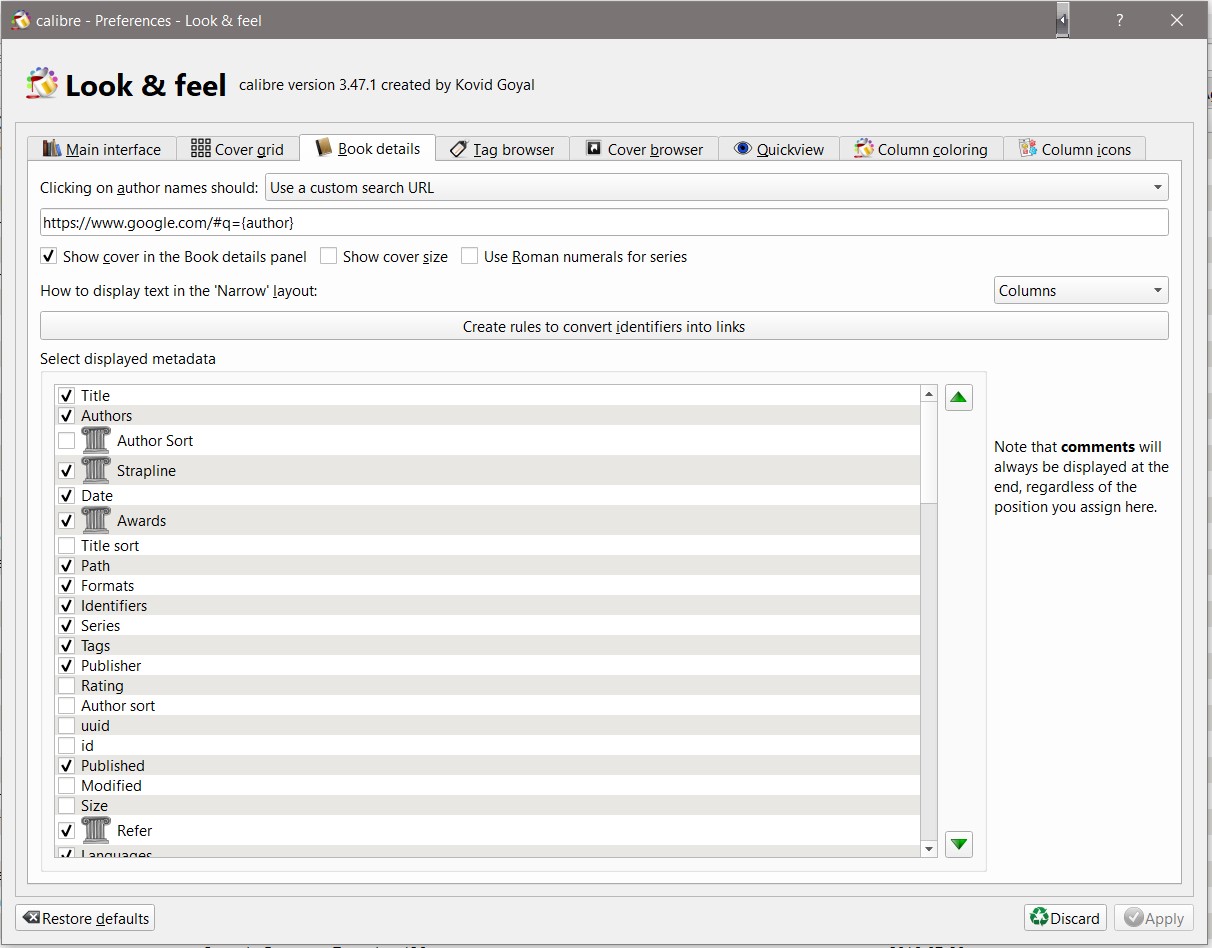This screenshot has height=948, width=1212.
Task: Click the Help question mark icon
Action: pos(1120,20)
